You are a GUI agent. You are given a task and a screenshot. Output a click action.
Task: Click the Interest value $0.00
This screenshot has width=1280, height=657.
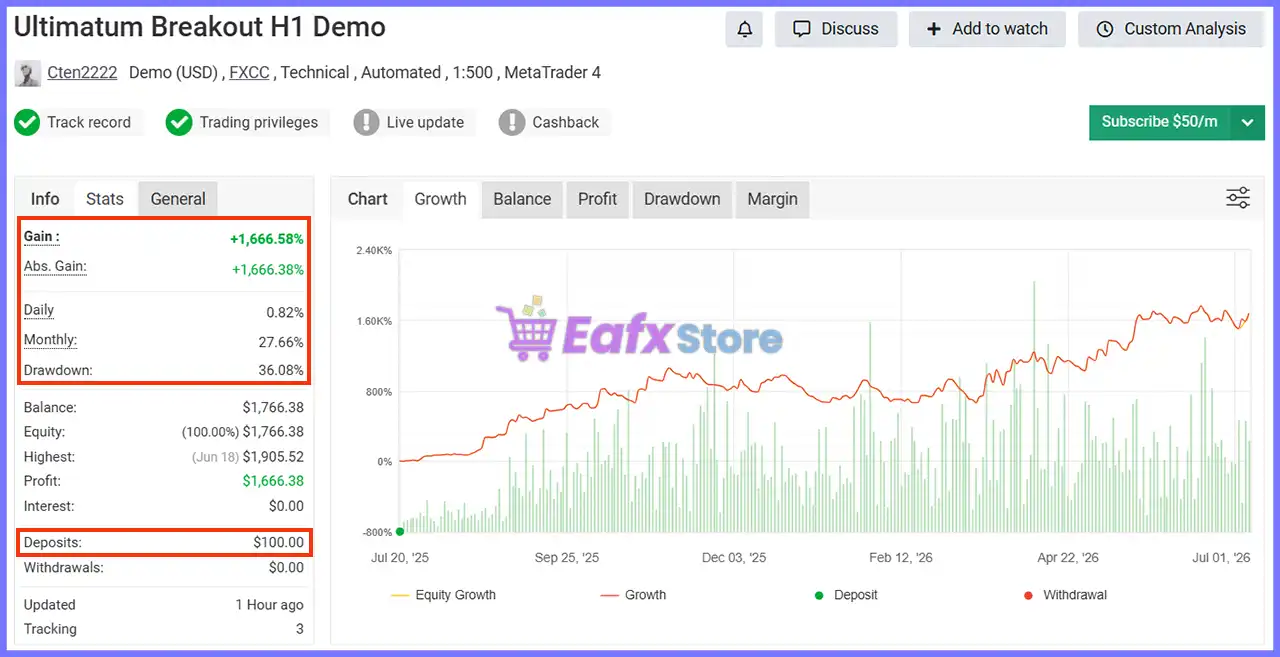point(286,506)
